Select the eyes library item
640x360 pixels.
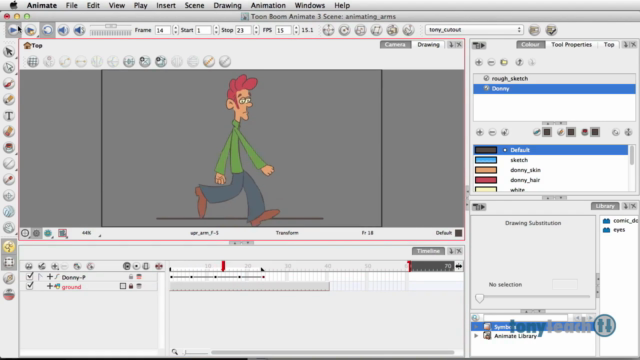point(619,230)
